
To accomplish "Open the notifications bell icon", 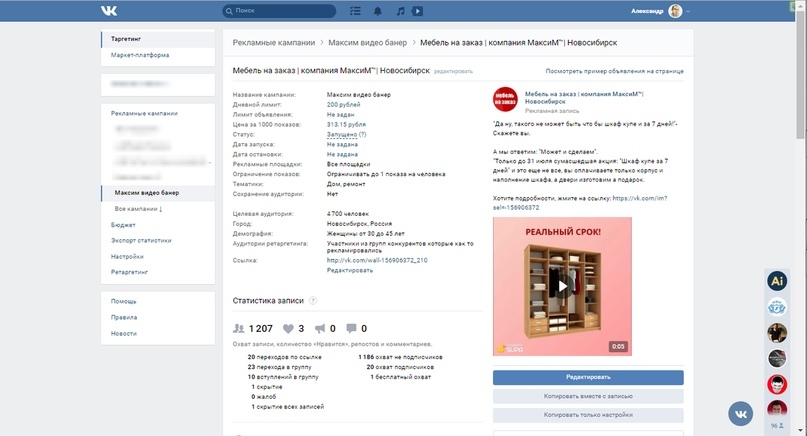I will pos(378,11).
